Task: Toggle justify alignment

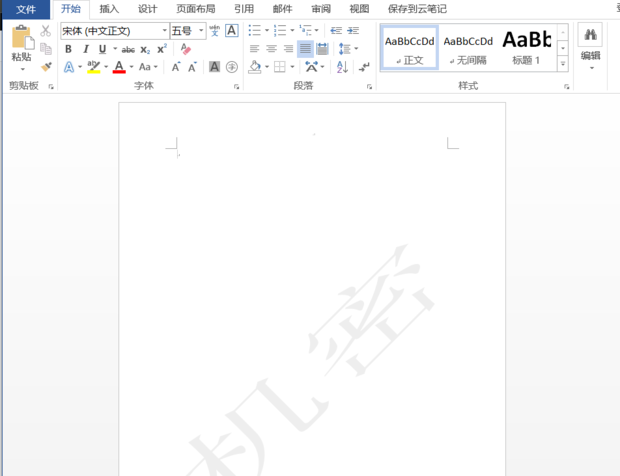Action: [305, 49]
